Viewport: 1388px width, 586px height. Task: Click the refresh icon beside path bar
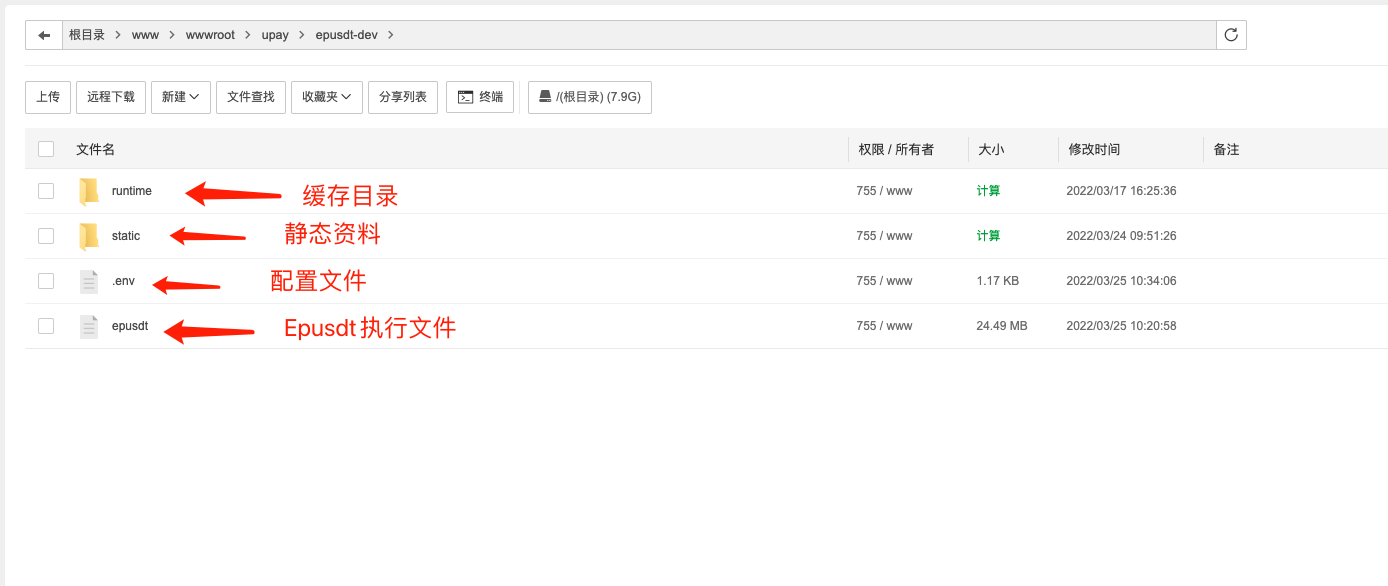pos(1231,35)
